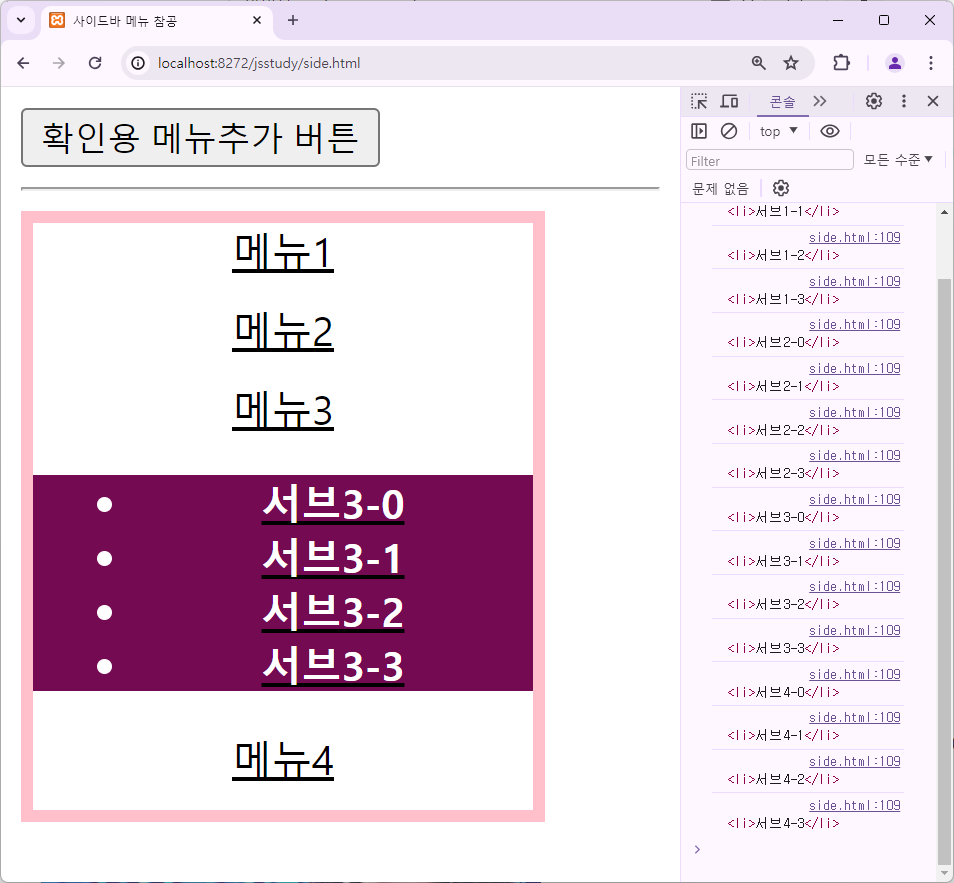Open the Chrome three-dot menu

[x=931, y=63]
